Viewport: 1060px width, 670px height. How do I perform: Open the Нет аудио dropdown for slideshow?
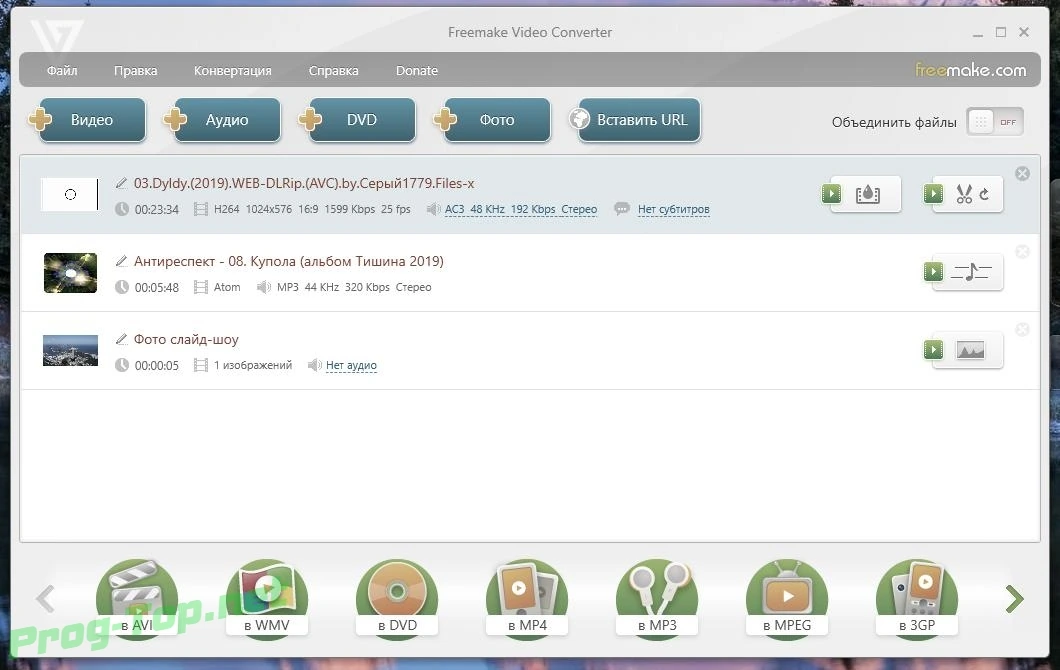tap(351, 365)
